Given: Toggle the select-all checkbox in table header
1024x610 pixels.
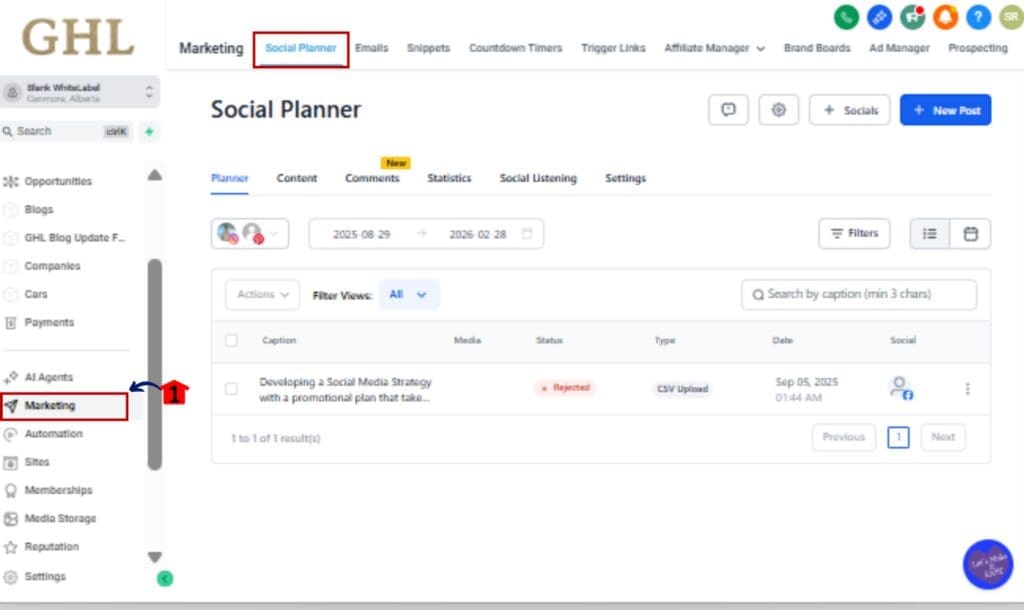Looking at the screenshot, I should [231, 340].
